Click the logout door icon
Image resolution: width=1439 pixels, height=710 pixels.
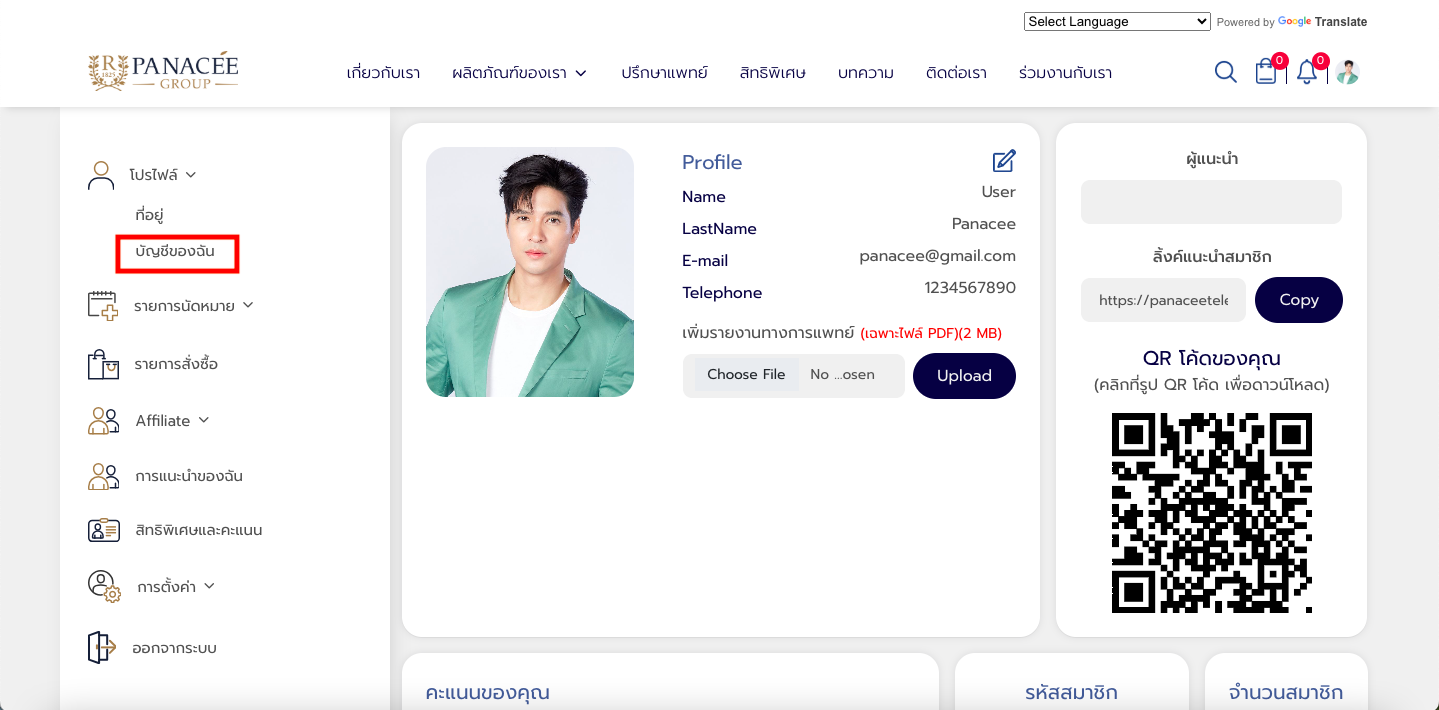pos(101,647)
